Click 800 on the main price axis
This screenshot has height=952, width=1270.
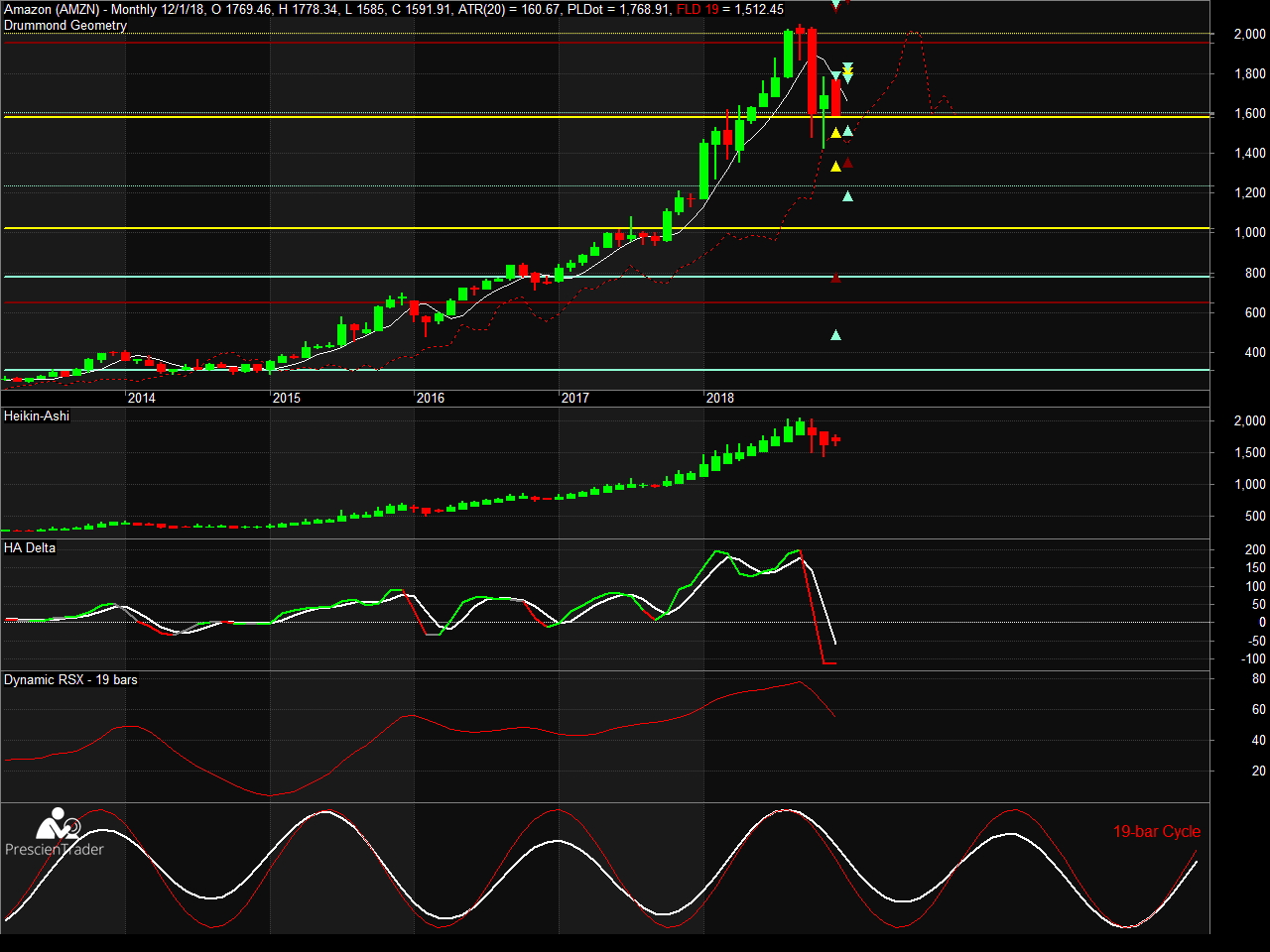(x=1256, y=273)
